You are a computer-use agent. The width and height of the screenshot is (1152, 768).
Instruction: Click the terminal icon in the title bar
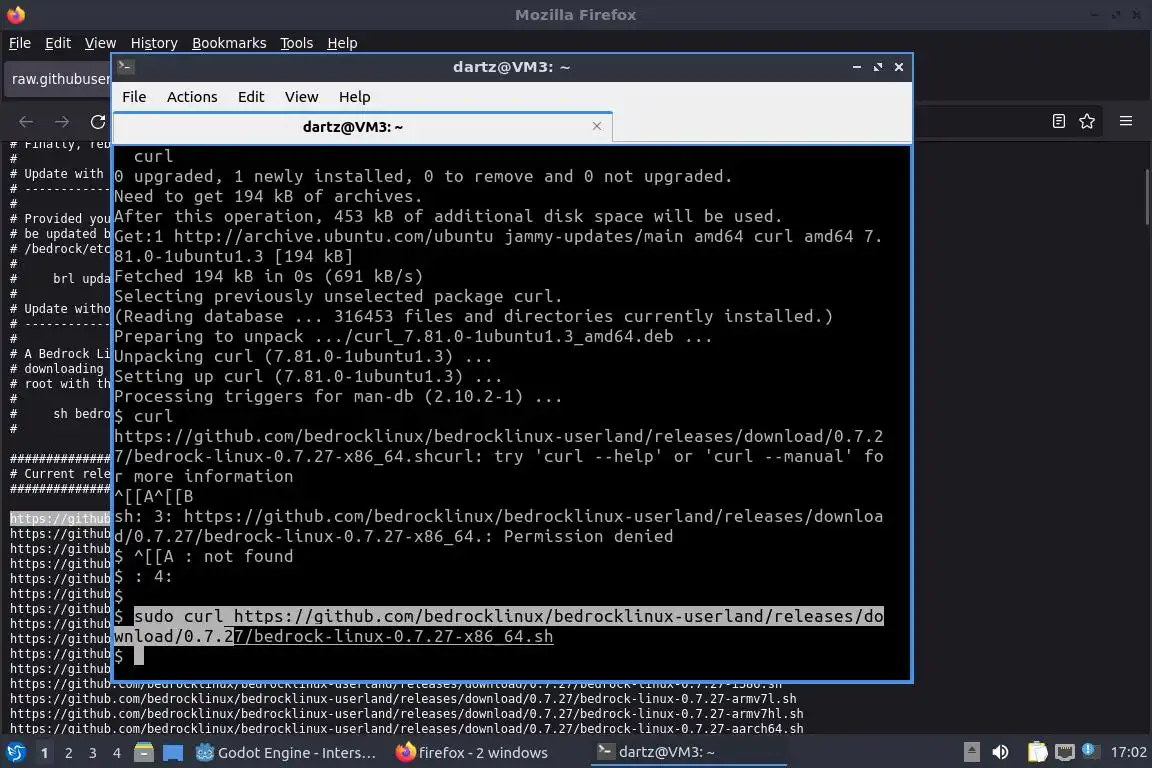(x=126, y=67)
